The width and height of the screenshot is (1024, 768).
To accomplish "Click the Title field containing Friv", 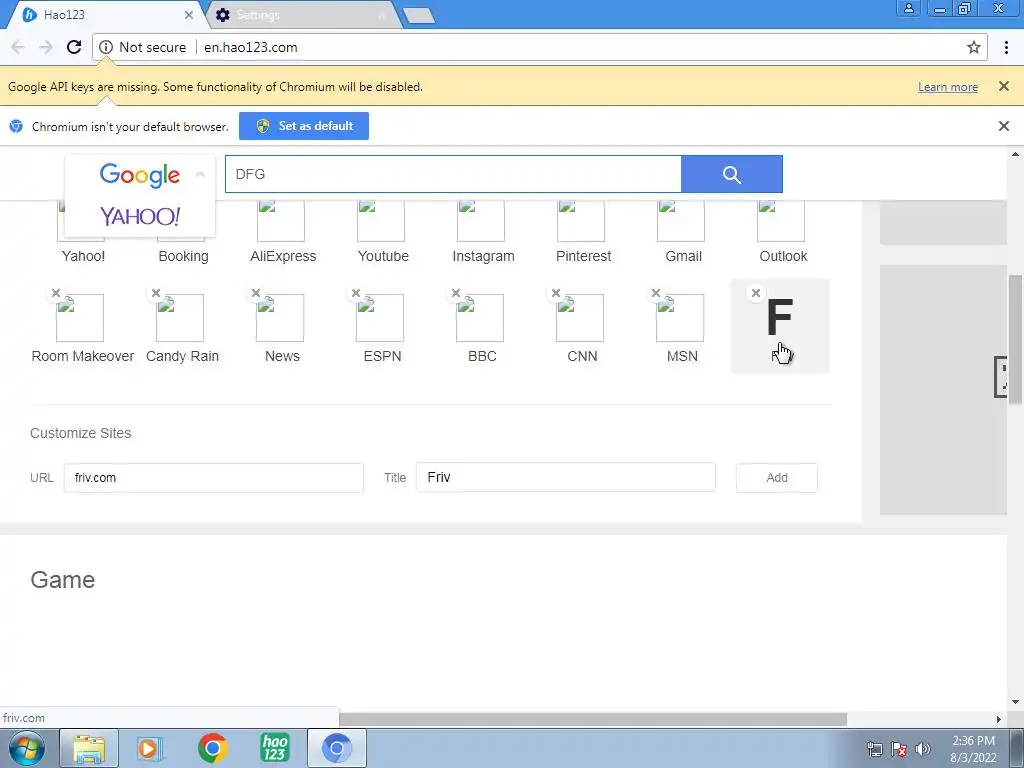I will 566,477.
